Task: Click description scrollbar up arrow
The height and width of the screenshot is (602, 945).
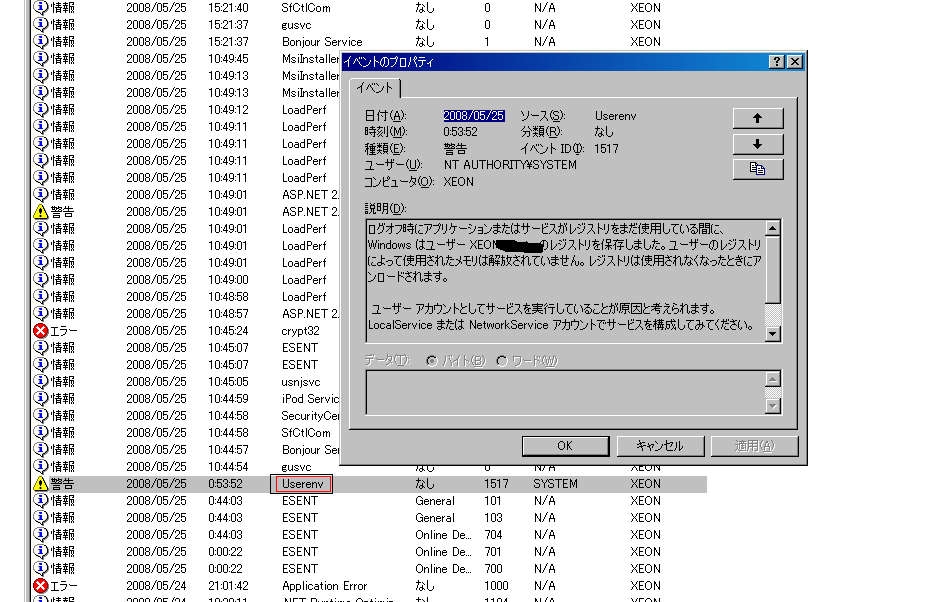Action: [773, 228]
